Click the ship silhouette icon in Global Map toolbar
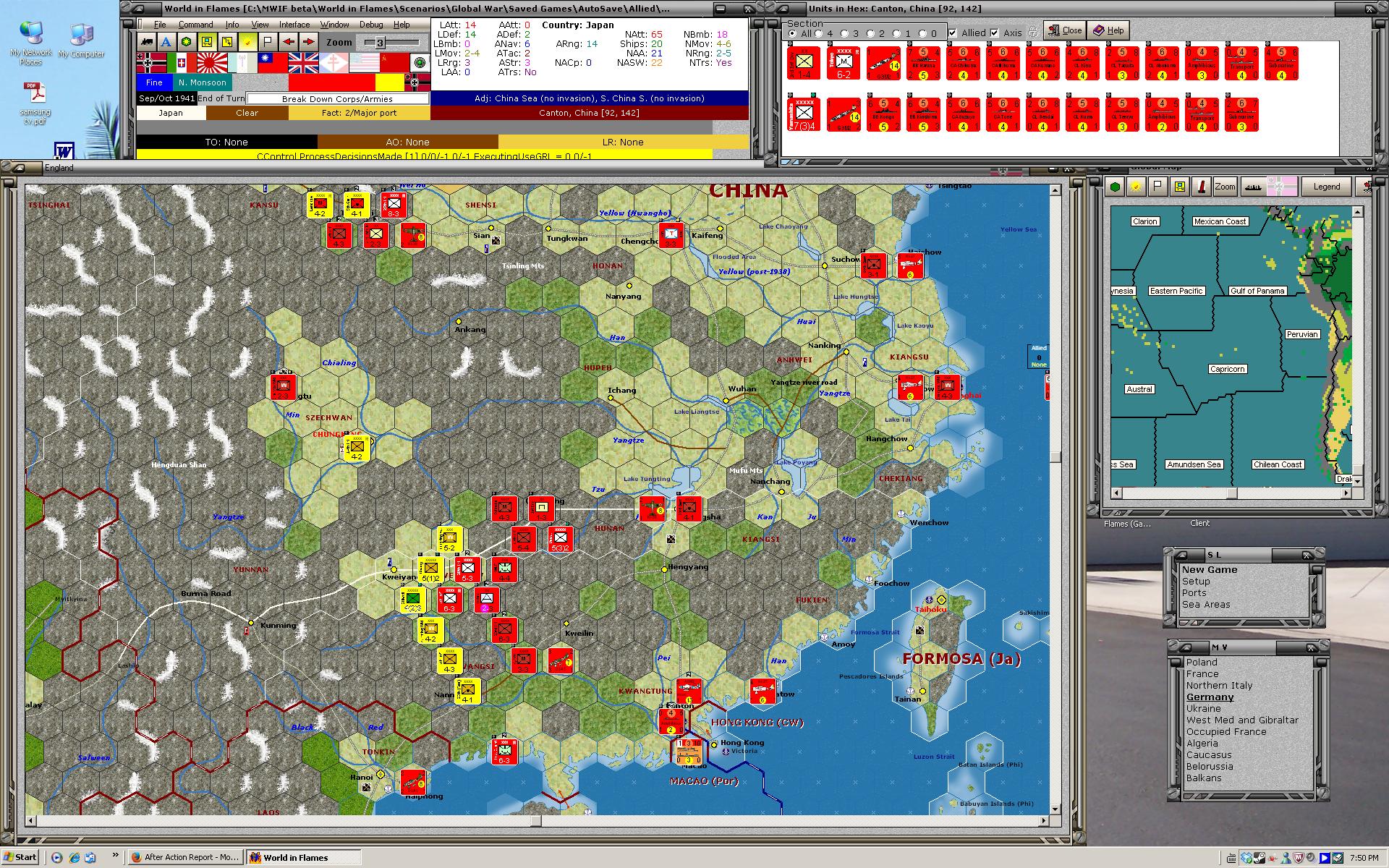 [x=1254, y=187]
